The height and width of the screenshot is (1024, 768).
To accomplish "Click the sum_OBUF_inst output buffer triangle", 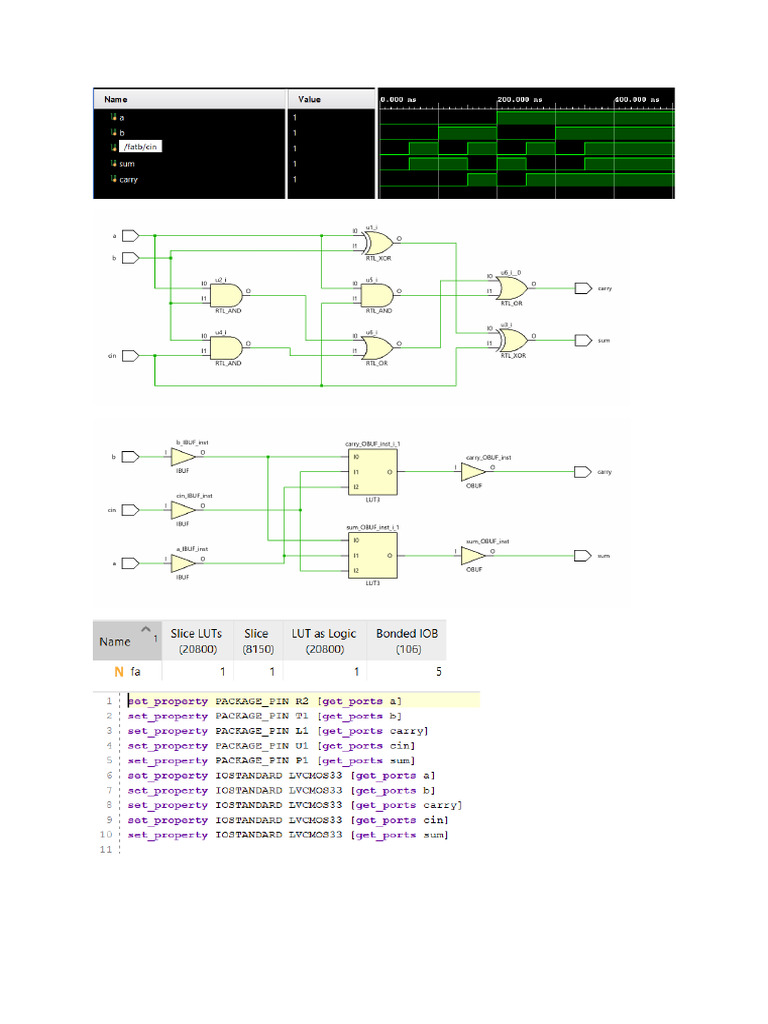I will pos(473,556).
